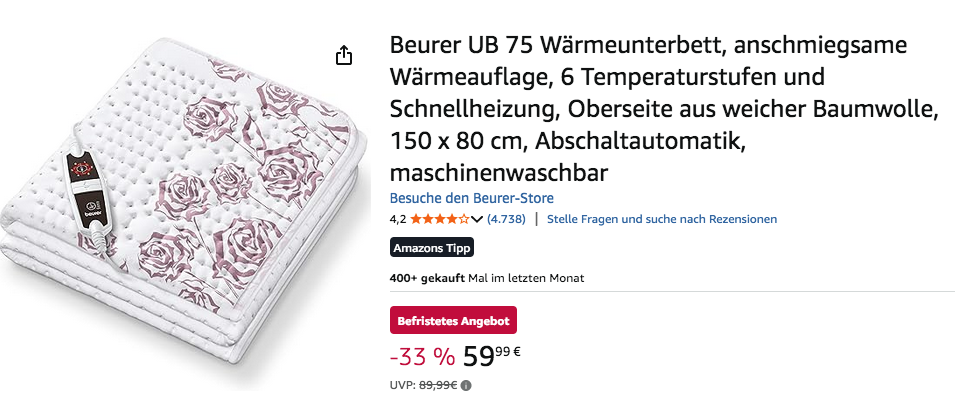Click the crossed-out 89,99€ UVP price

click(438, 385)
